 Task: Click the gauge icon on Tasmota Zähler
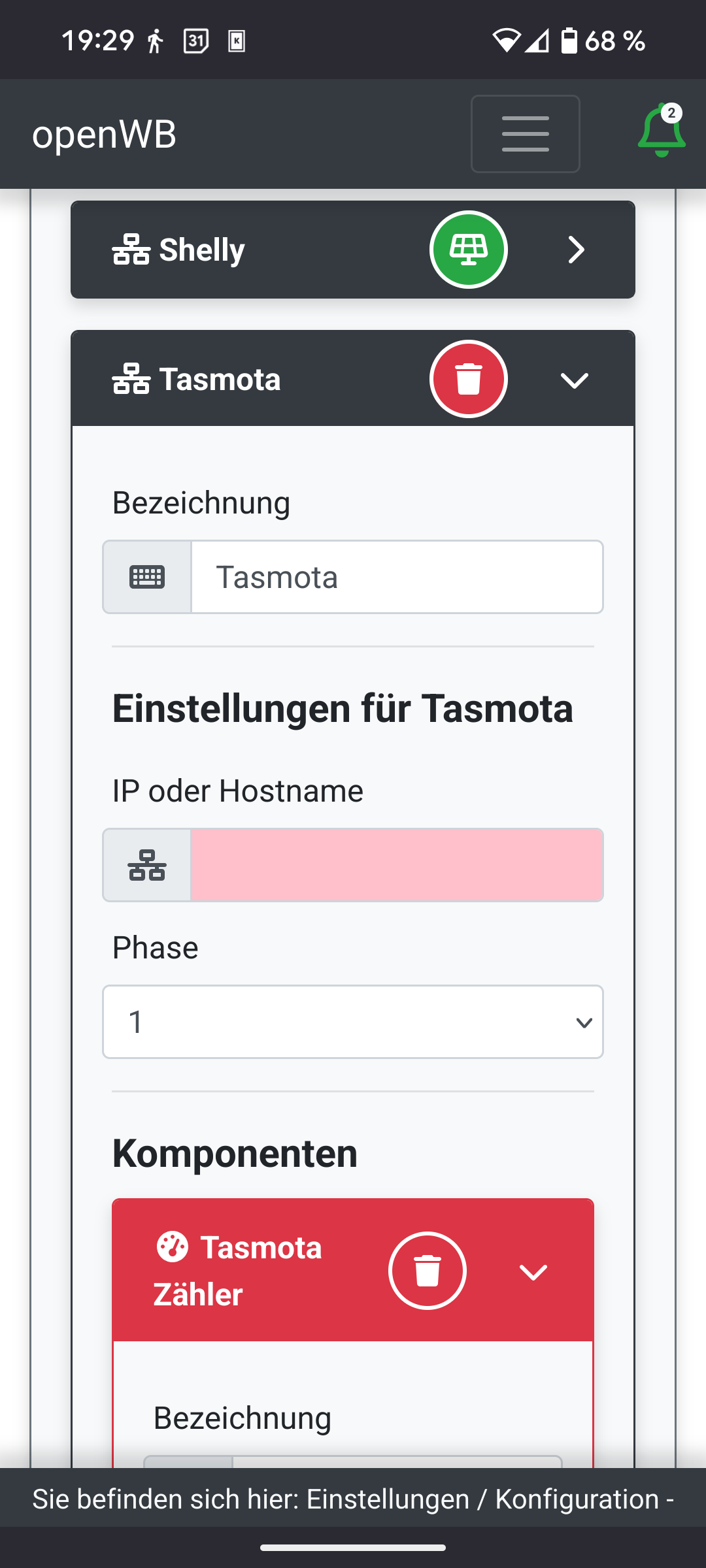(172, 1247)
